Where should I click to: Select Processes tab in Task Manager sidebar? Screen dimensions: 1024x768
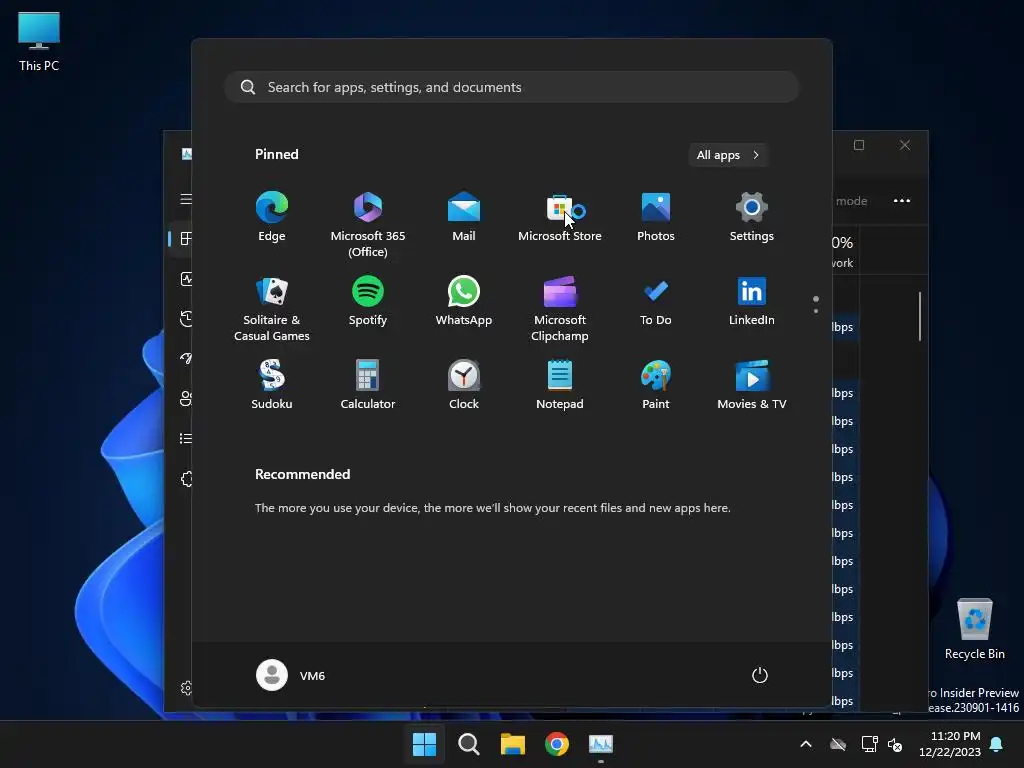(186, 239)
